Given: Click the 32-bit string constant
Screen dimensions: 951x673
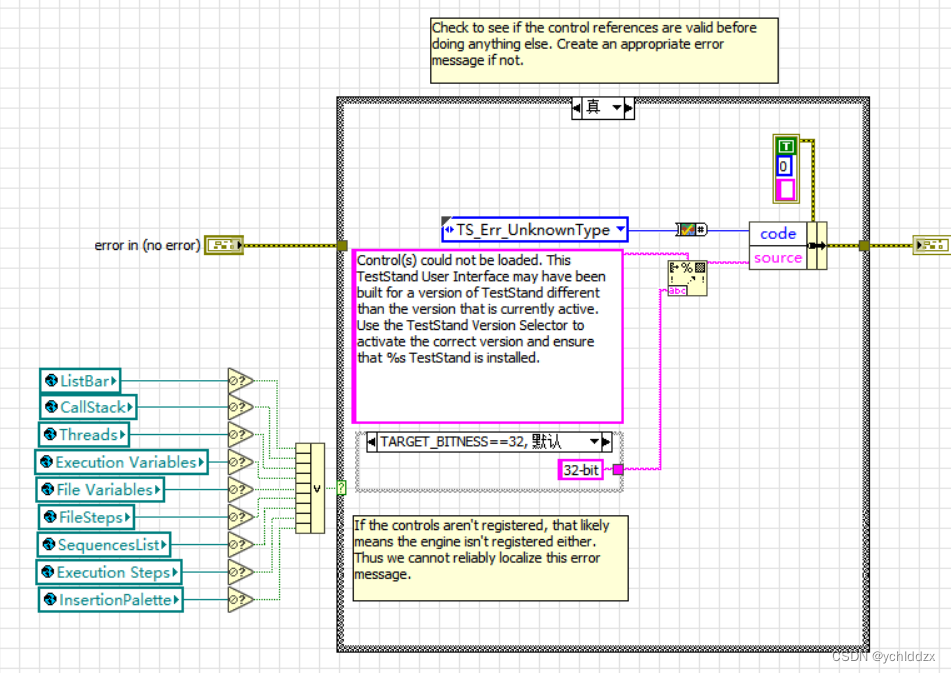Looking at the screenshot, I should pos(580,470).
